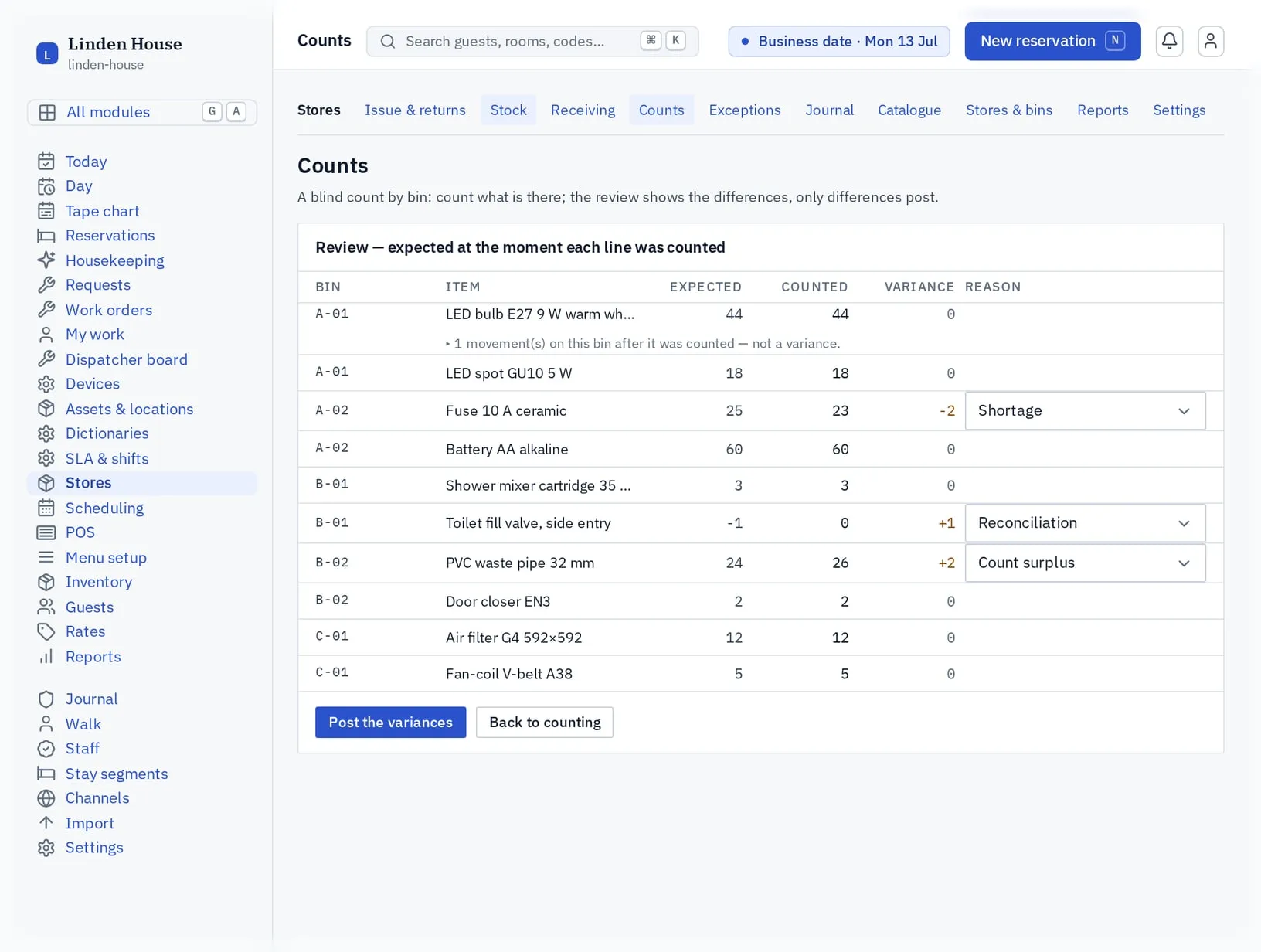Viewport: 1261px width, 952px height.
Task: Focus the search guests, rooms, codes field
Action: pos(532,41)
